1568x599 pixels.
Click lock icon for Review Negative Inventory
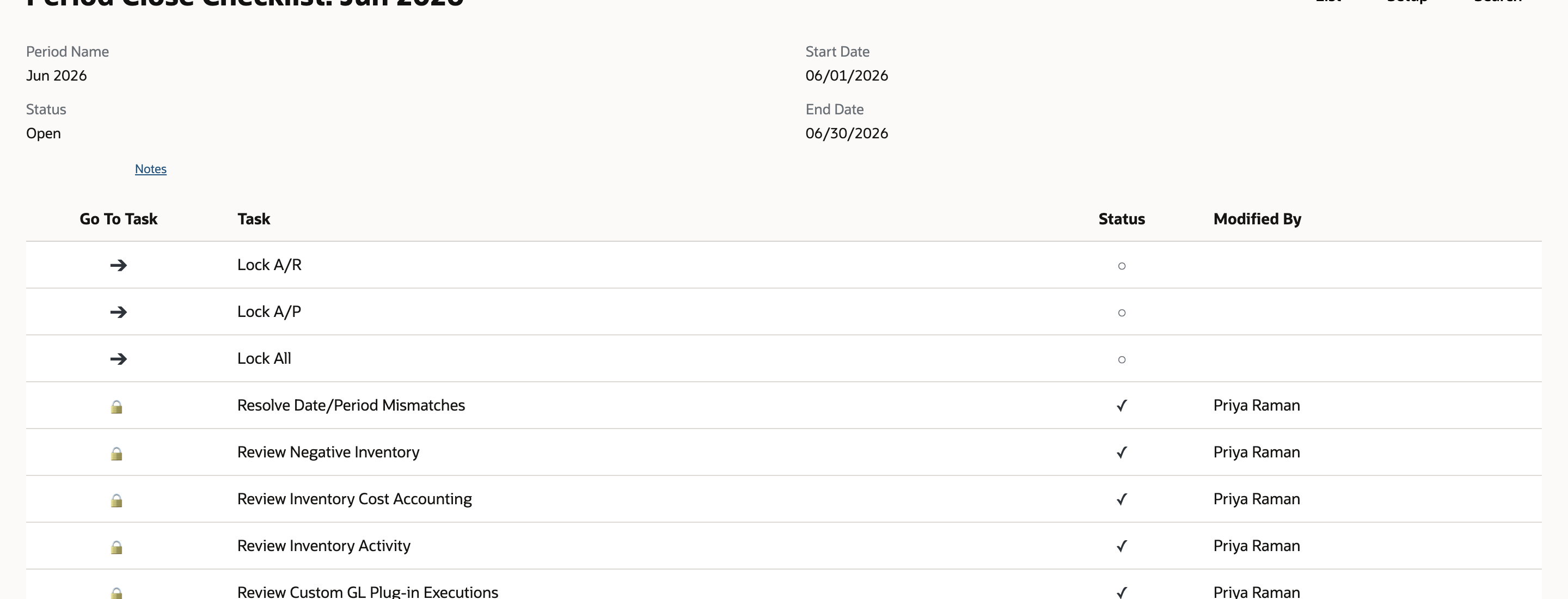point(117,454)
